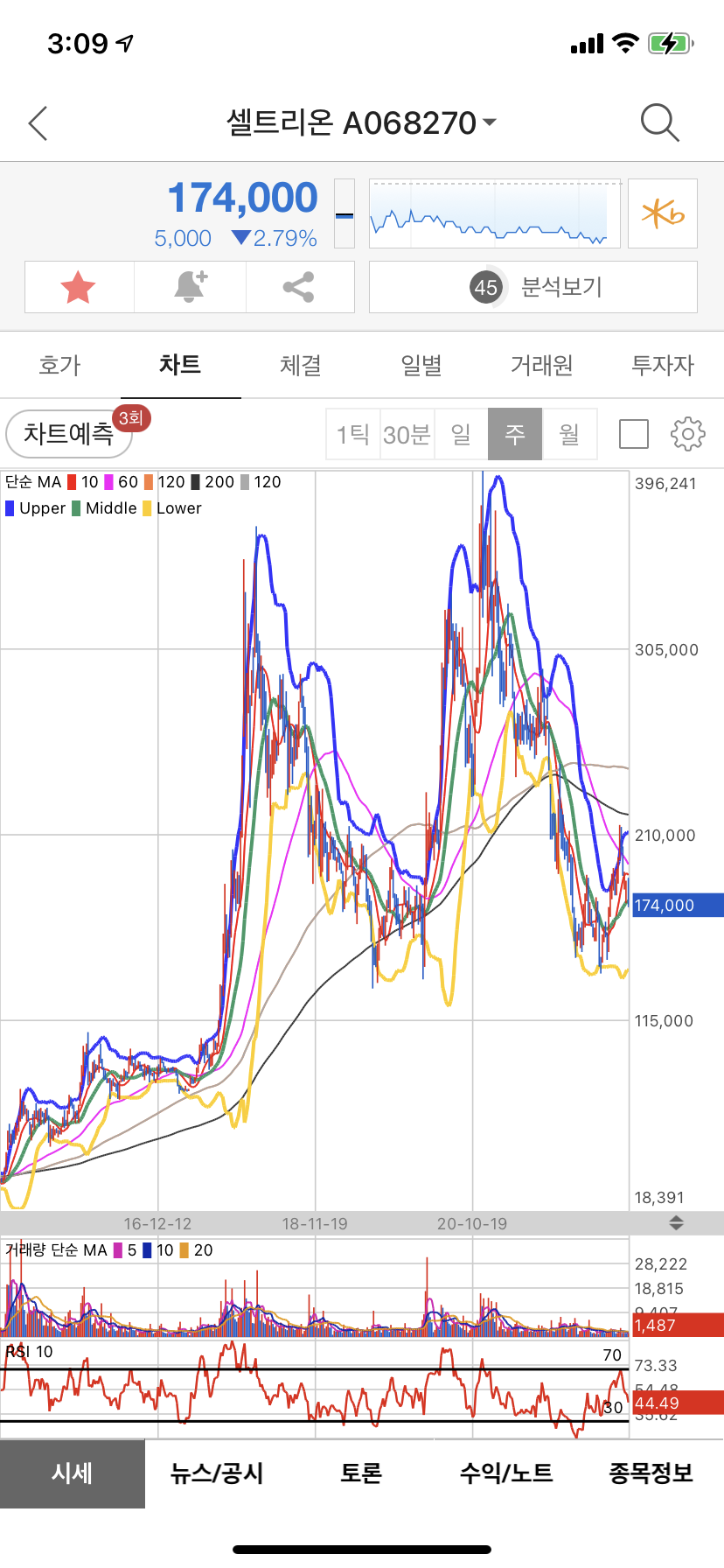The width and height of the screenshot is (724, 1568).
Task: Tap the location arrow in status bar
Action: point(125,43)
